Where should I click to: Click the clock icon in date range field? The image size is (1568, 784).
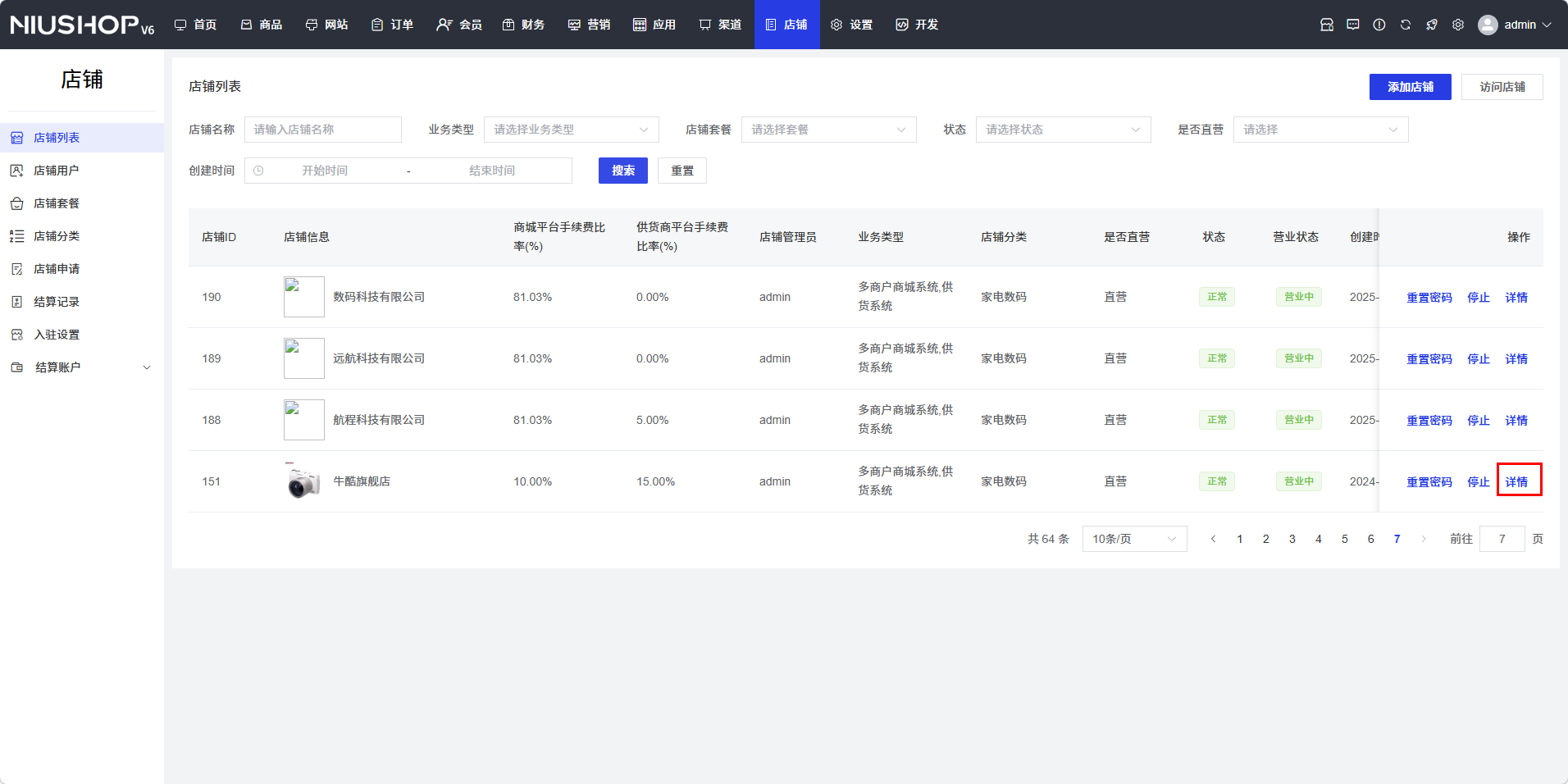(258, 171)
